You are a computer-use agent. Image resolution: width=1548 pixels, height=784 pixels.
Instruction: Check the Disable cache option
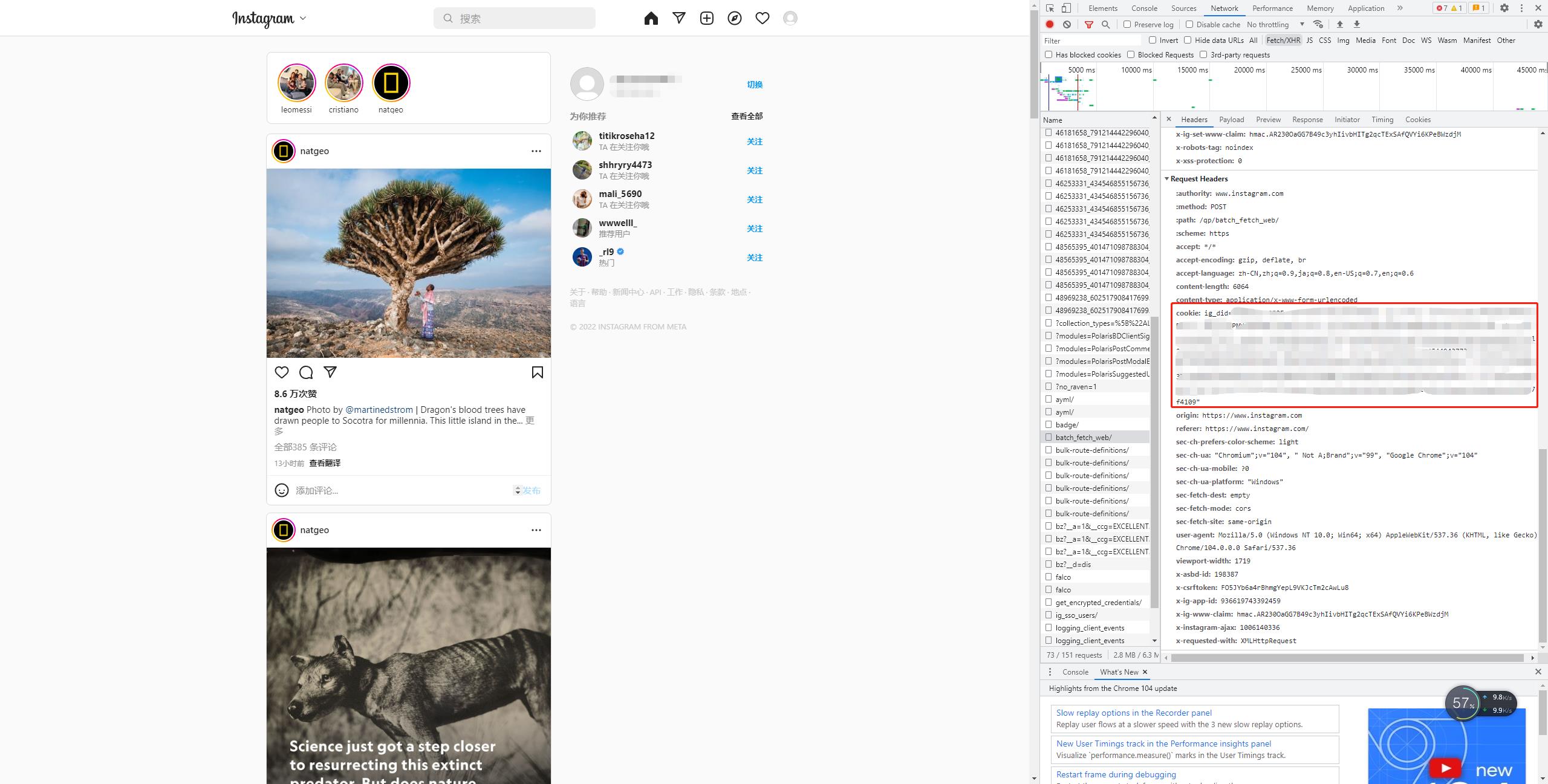[1189, 24]
